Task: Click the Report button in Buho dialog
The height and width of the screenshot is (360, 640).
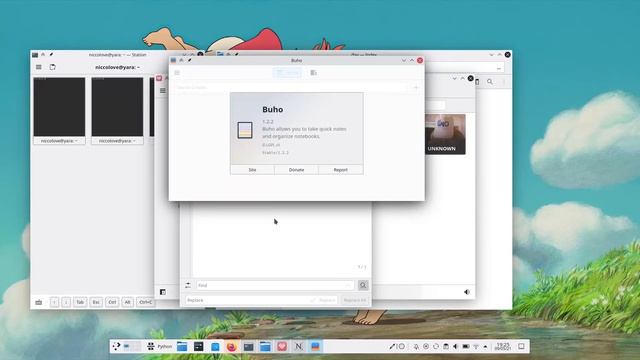Action: point(340,170)
